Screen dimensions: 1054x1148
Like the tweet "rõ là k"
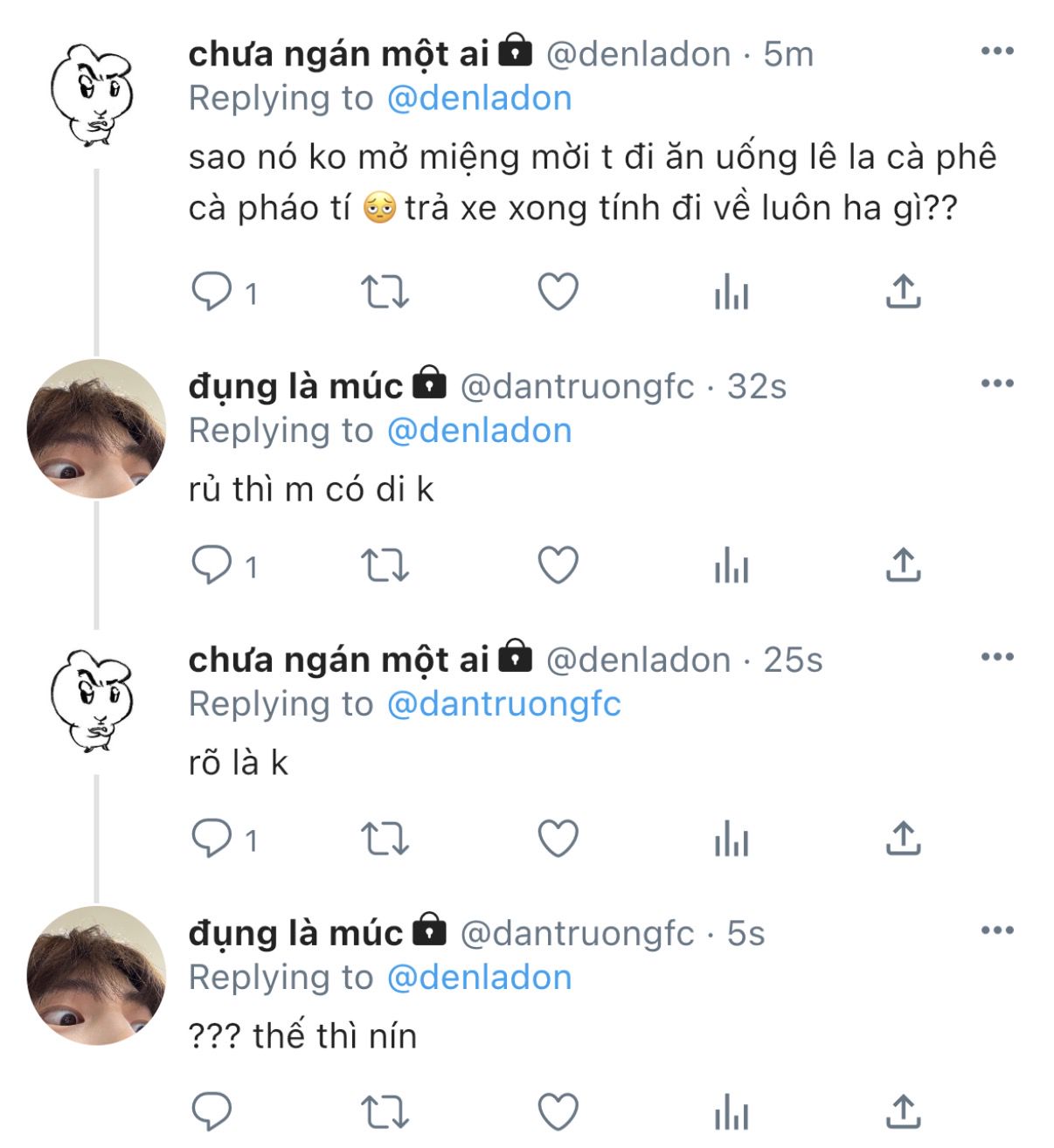(x=558, y=839)
